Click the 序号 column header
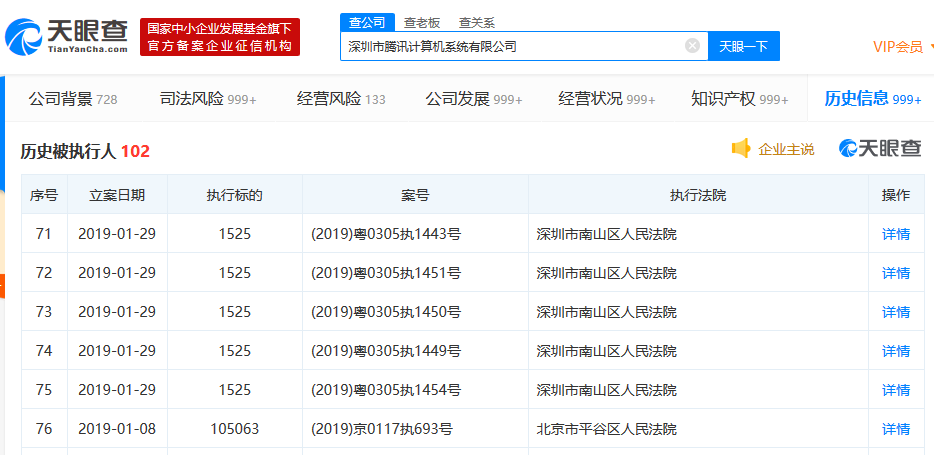The image size is (934, 455). pos(44,195)
